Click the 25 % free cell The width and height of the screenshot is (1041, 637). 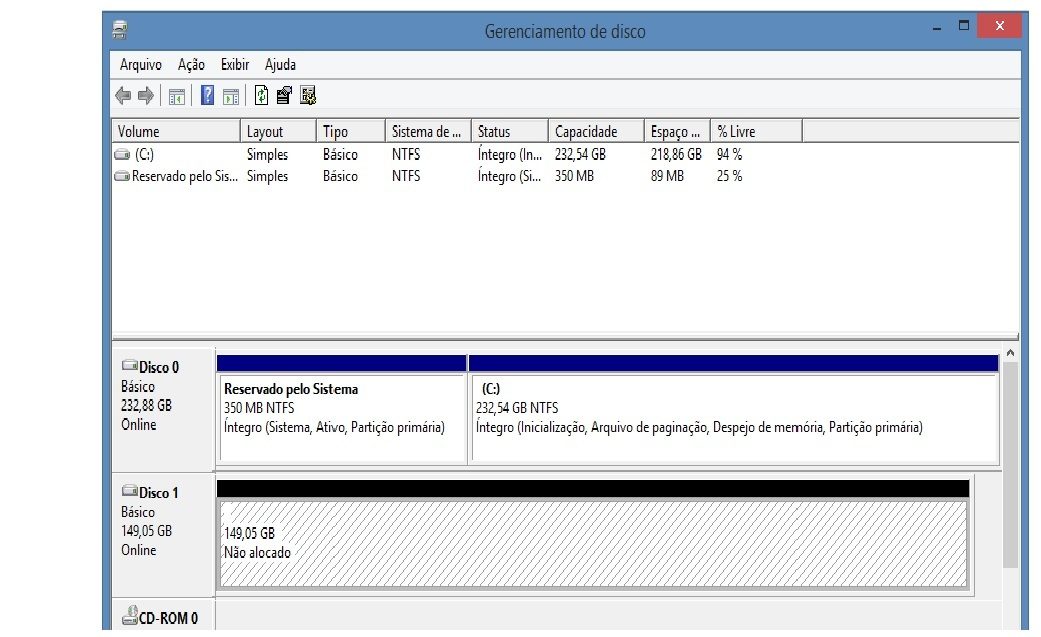(729, 176)
